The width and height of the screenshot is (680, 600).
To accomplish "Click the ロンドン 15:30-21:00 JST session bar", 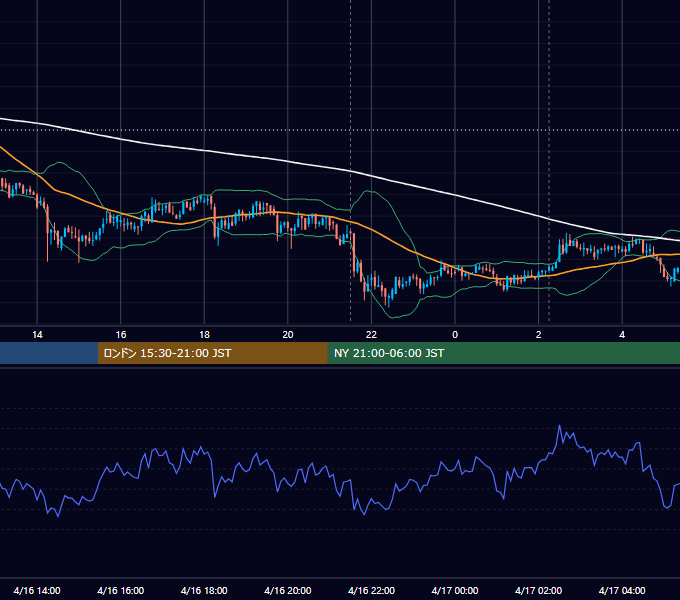I will click(x=212, y=353).
